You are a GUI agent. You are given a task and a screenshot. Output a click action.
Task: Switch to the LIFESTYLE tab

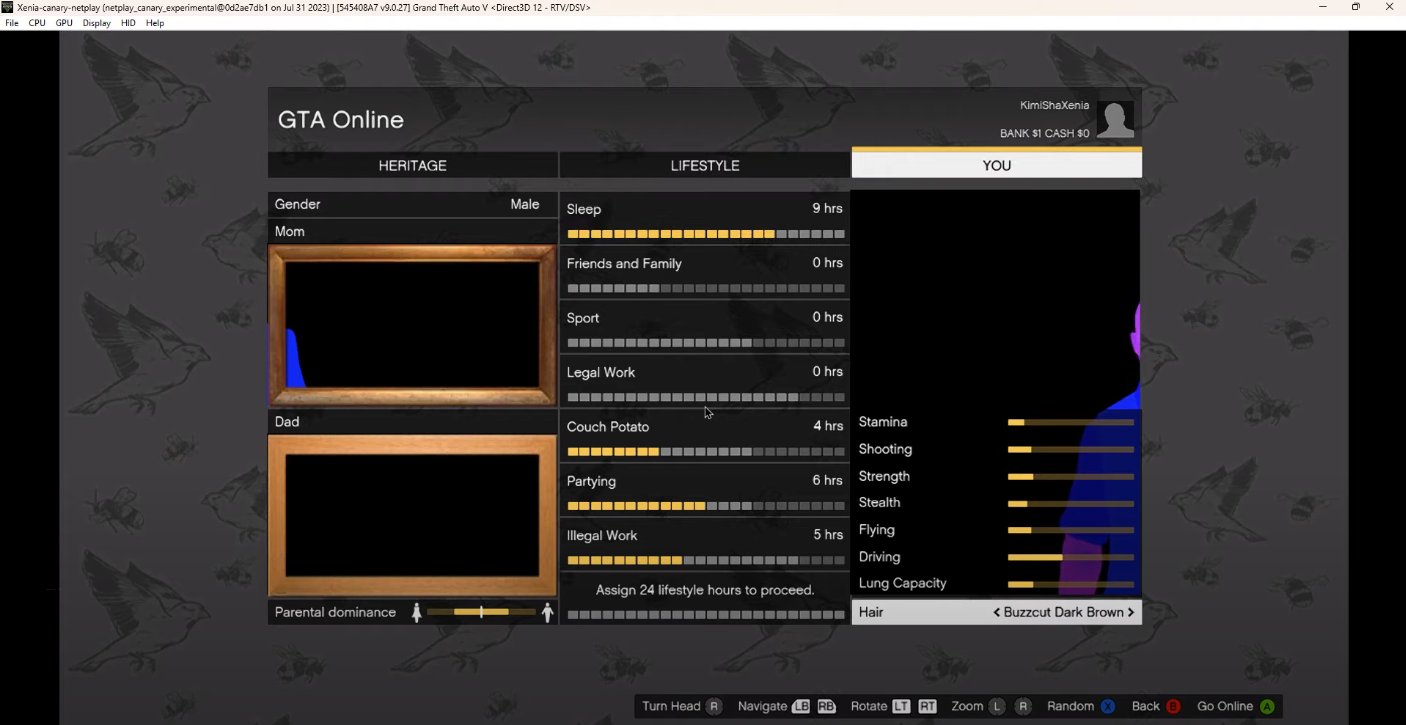[x=705, y=165]
